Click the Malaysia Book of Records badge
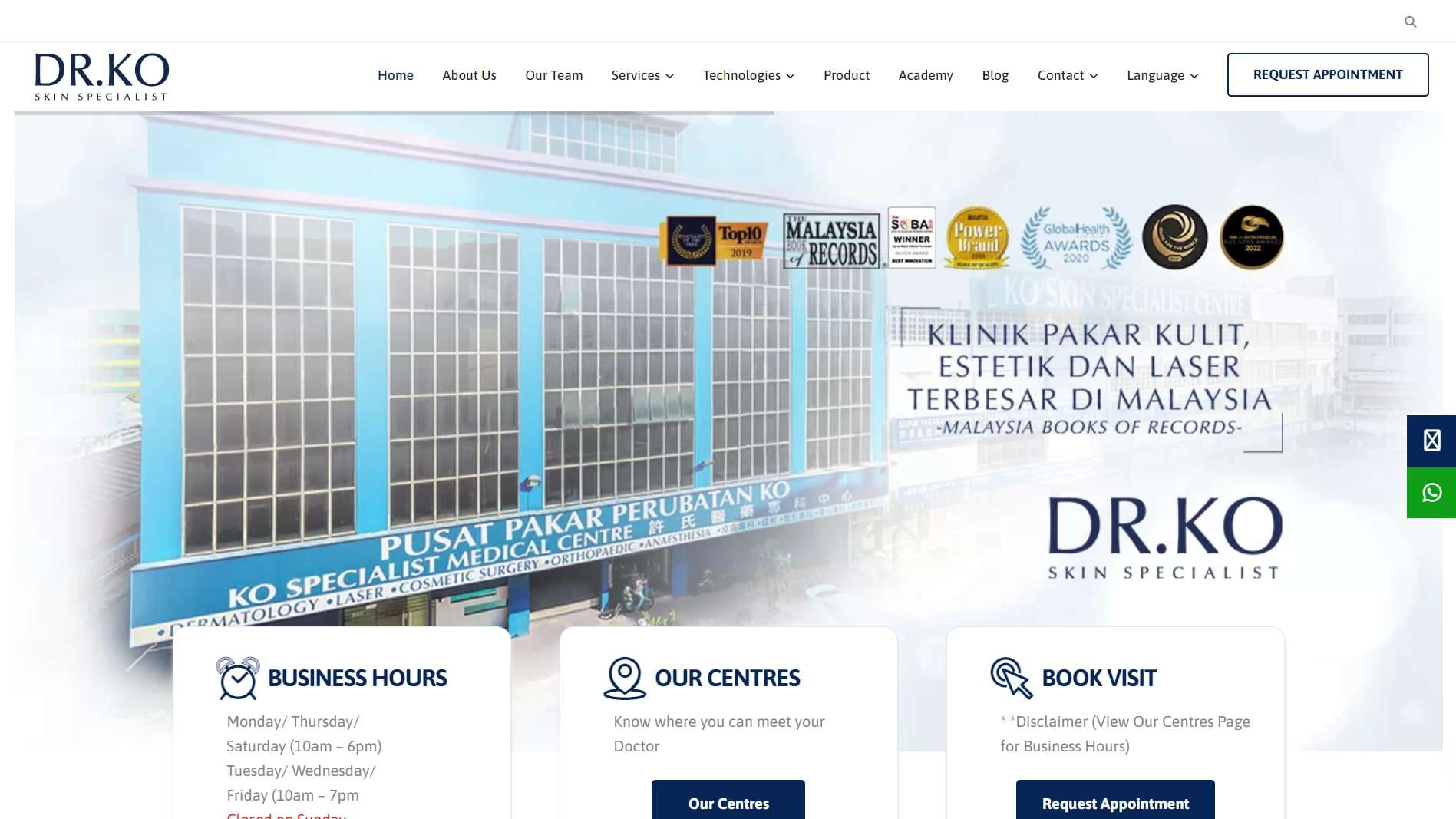The width and height of the screenshot is (1456, 819). (831, 240)
